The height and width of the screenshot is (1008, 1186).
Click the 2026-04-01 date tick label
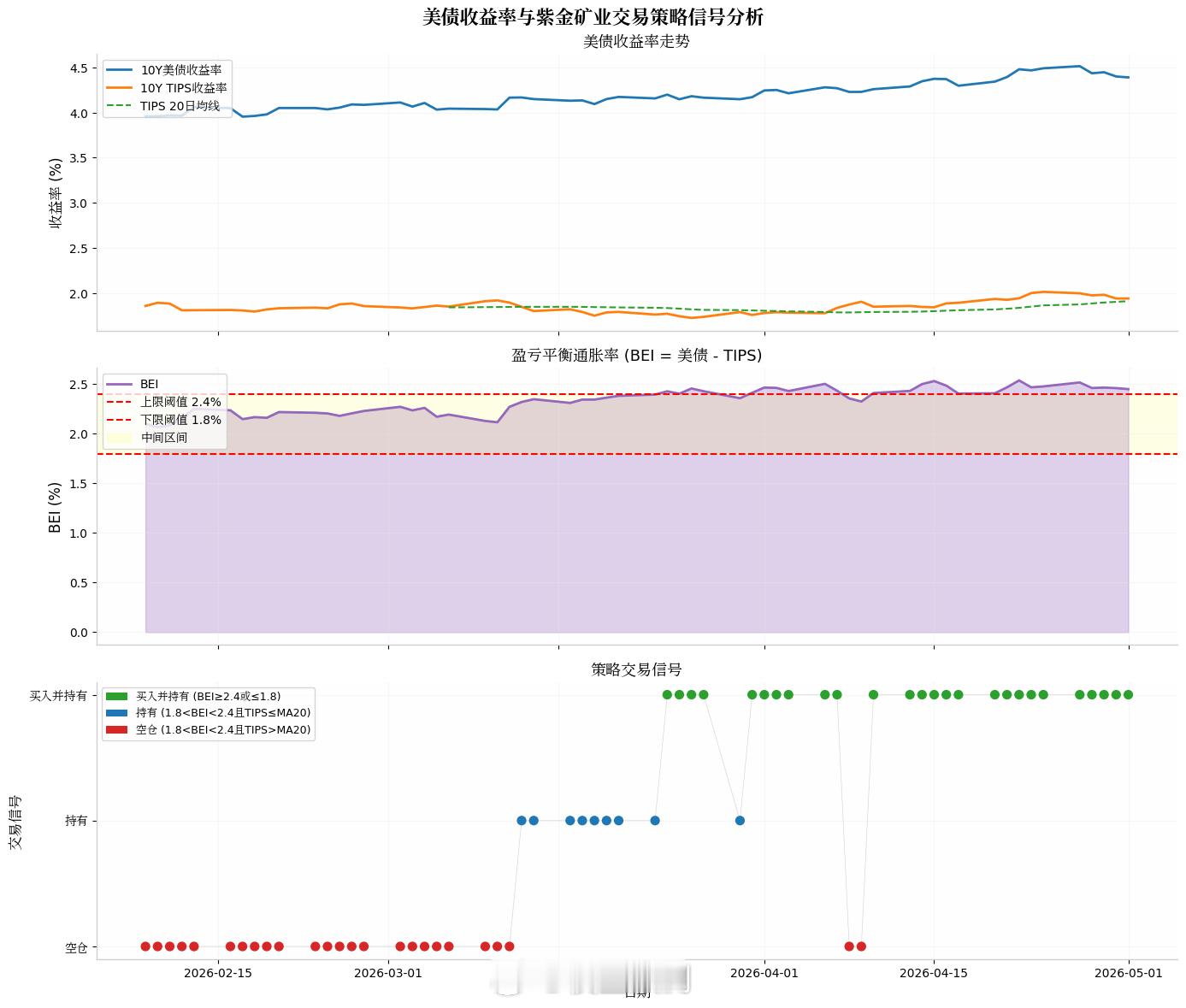(x=764, y=973)
